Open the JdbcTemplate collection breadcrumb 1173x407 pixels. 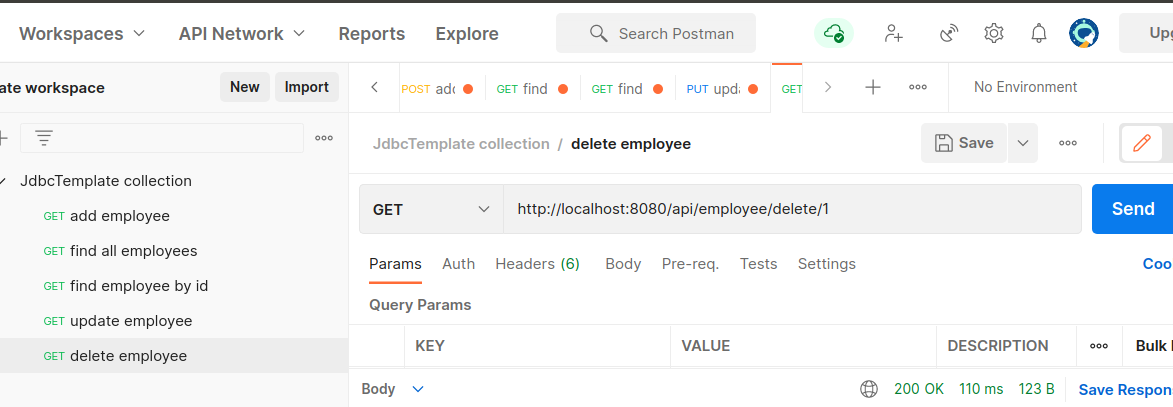tap(461, 144)
